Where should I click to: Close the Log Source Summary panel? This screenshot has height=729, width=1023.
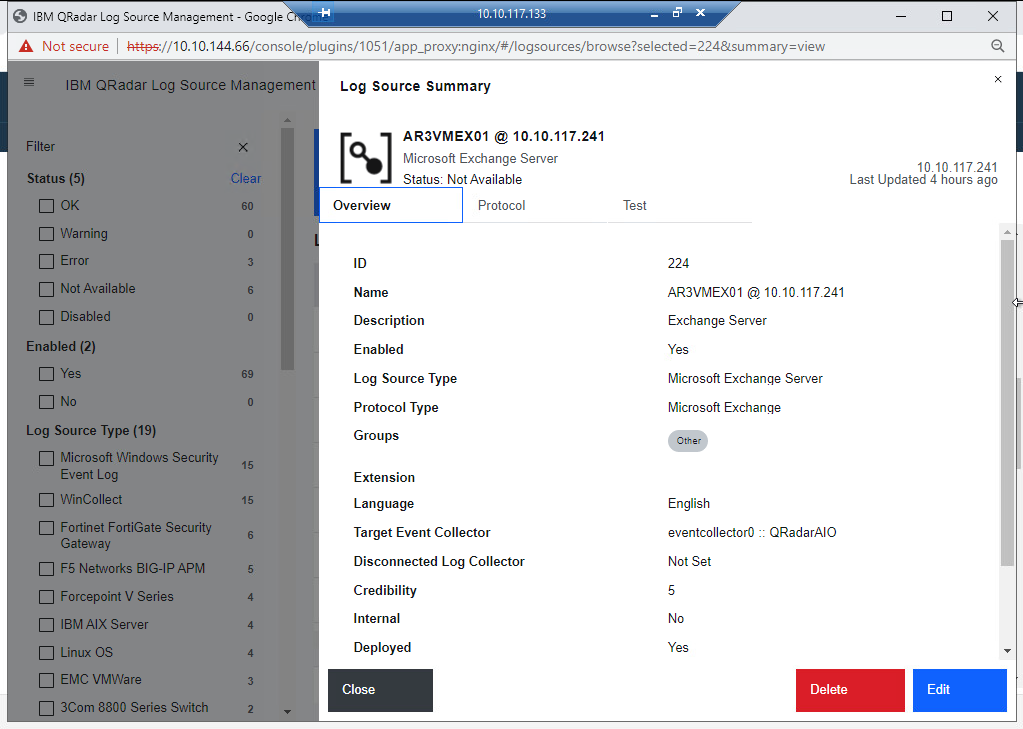click(x=998, y=79)
